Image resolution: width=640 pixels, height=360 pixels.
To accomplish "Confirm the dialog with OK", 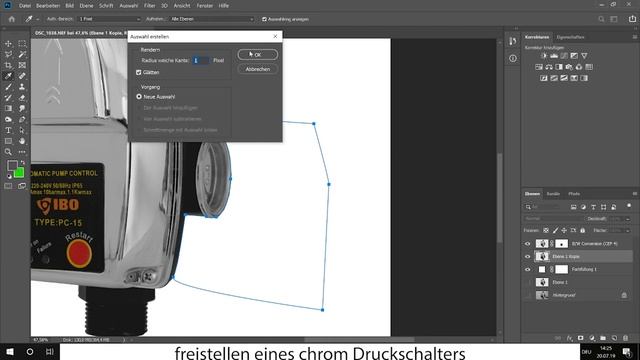I will click(x=258, y=55).
